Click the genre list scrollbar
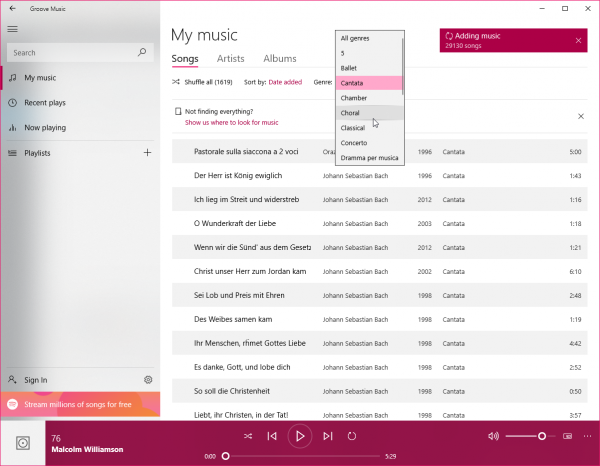Viewport: 600px width, 466px height. coord(403,66)
